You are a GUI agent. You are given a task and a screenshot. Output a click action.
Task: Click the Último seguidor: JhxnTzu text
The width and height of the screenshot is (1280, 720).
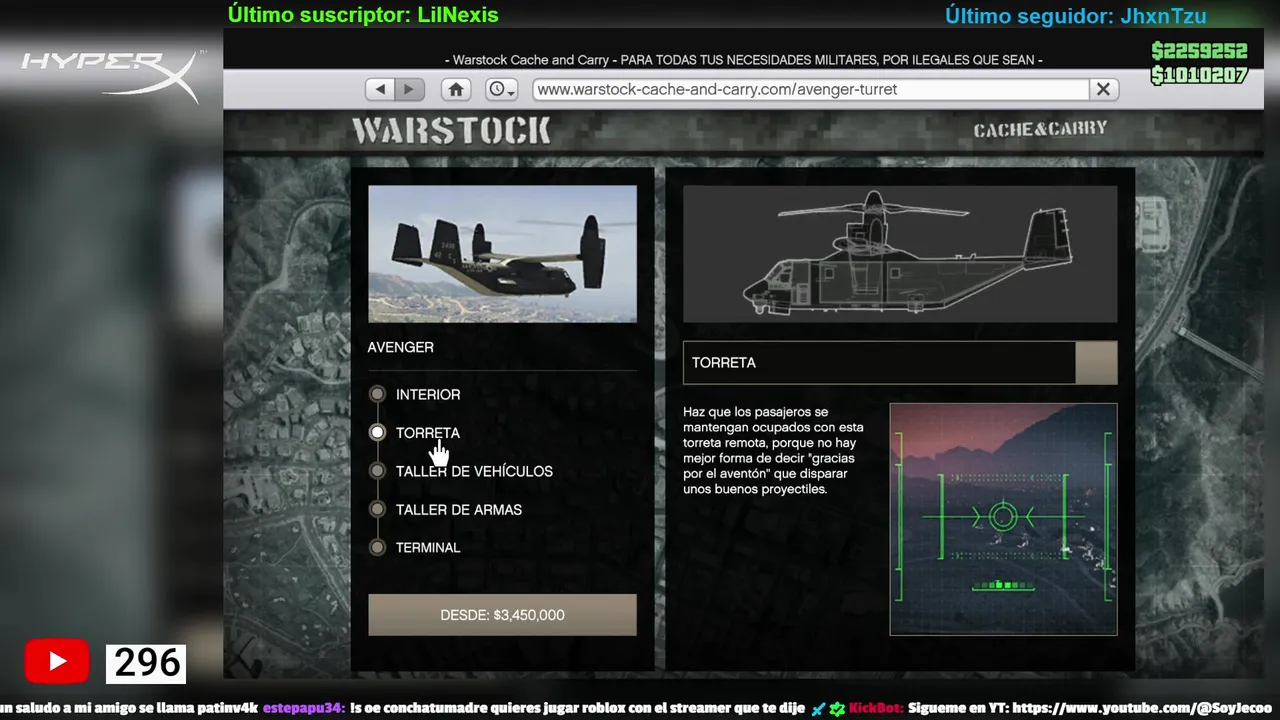tap(1076, 16)
